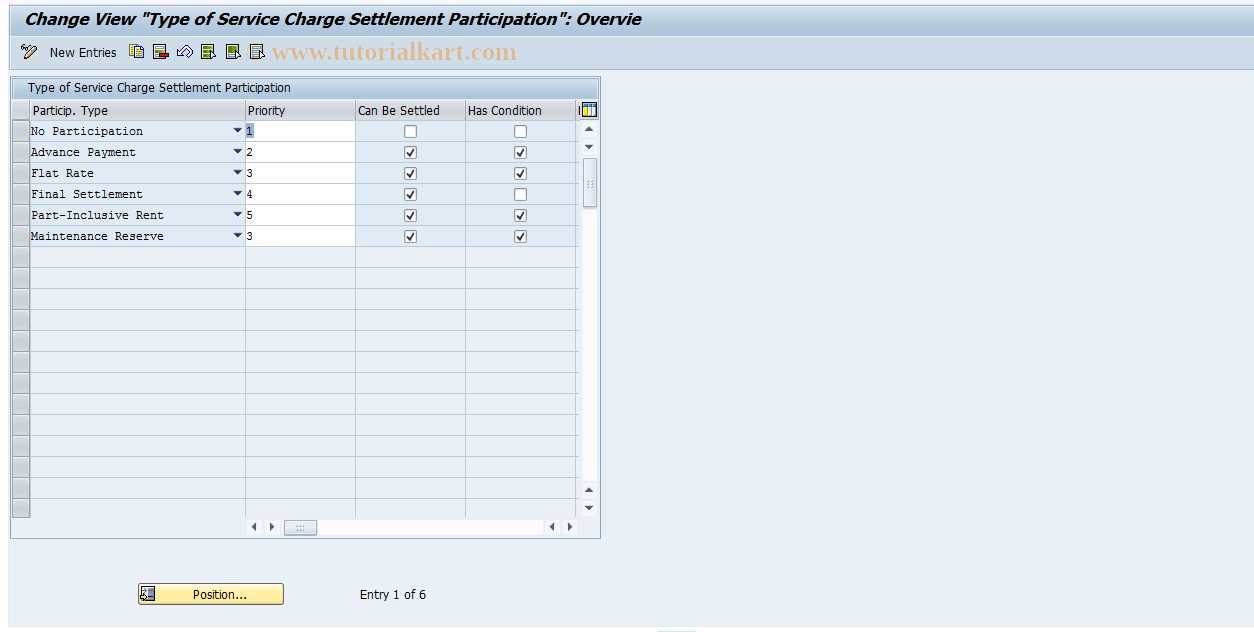Screen dimensions: 1254x632
Task: Click the Copy As icon
Action: click(137, 52)
